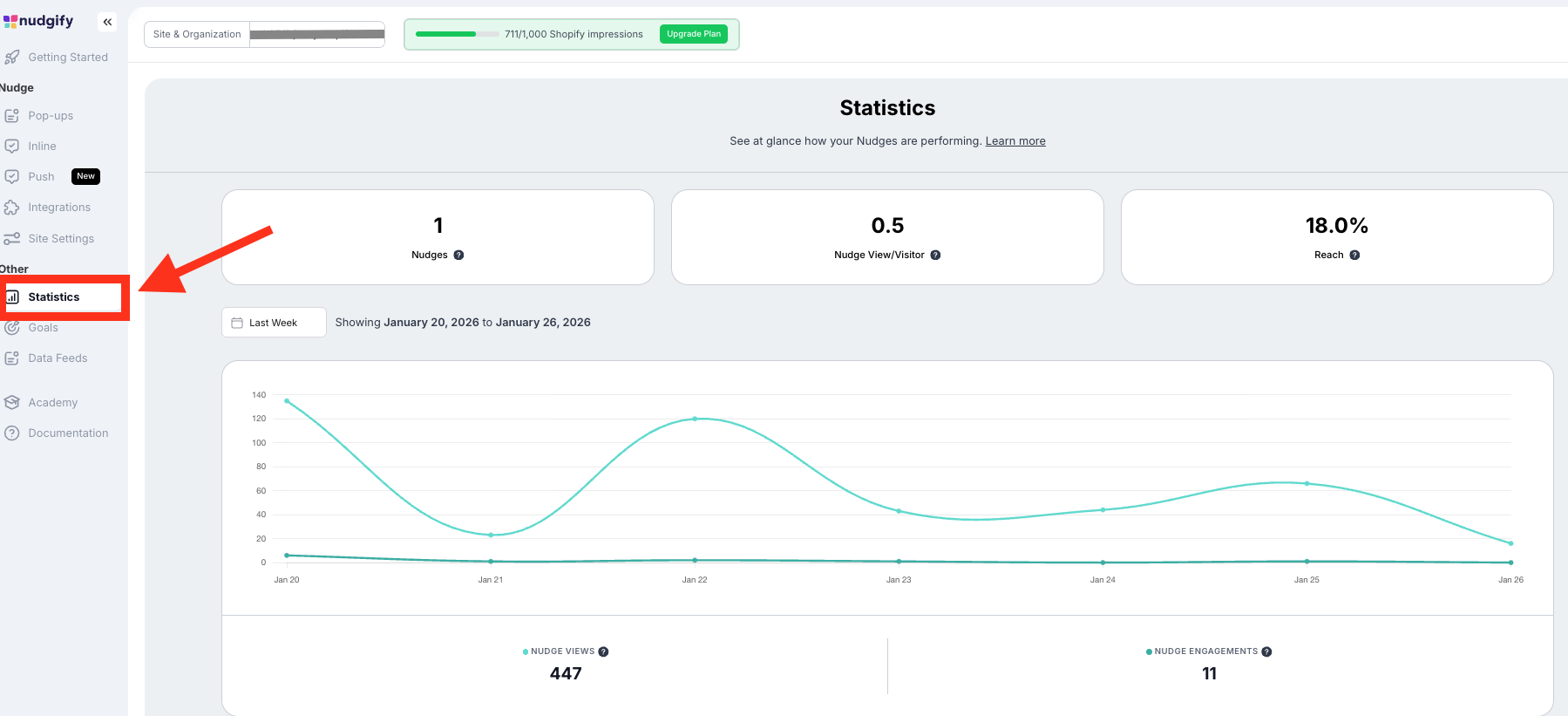Click the Inline sidebar icon
Image resolution: width=1568 pixels, height=716 pixels.
point(12,147)
